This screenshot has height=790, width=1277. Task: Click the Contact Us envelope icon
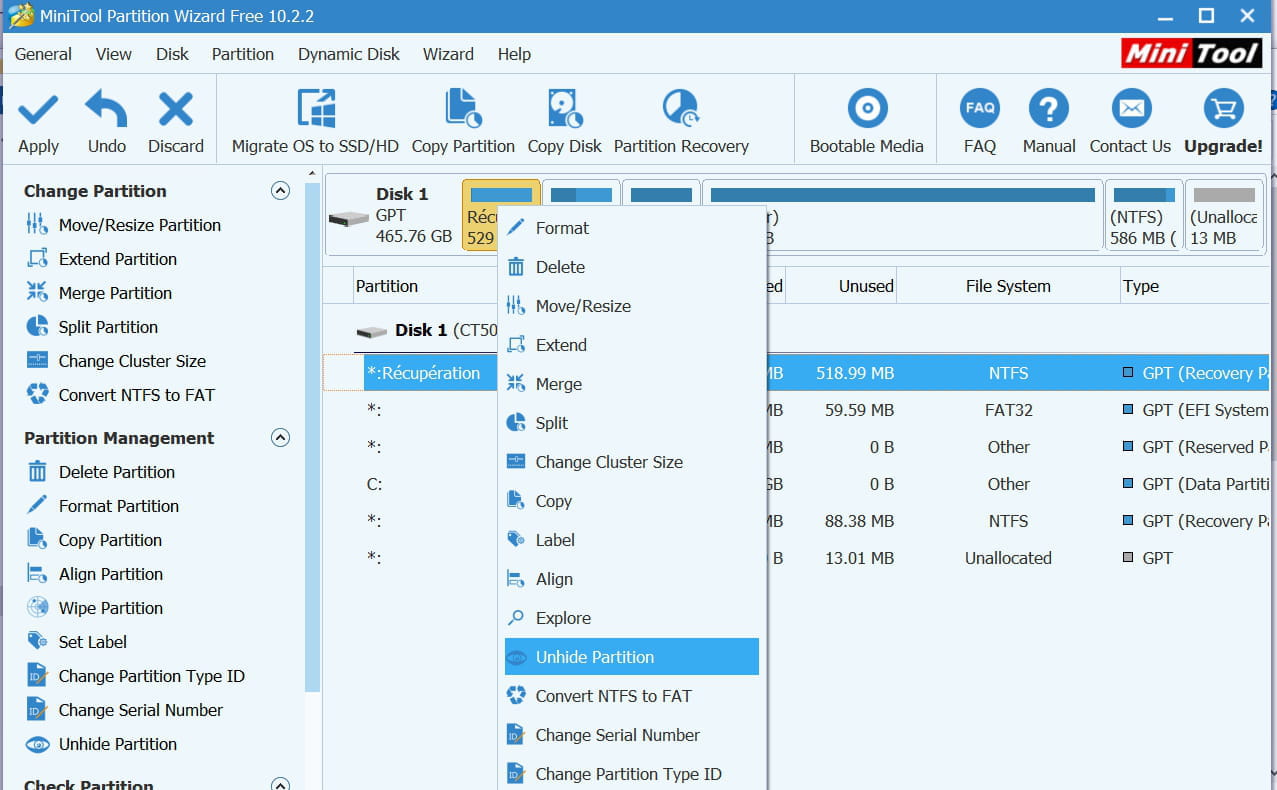point(1131,109)
